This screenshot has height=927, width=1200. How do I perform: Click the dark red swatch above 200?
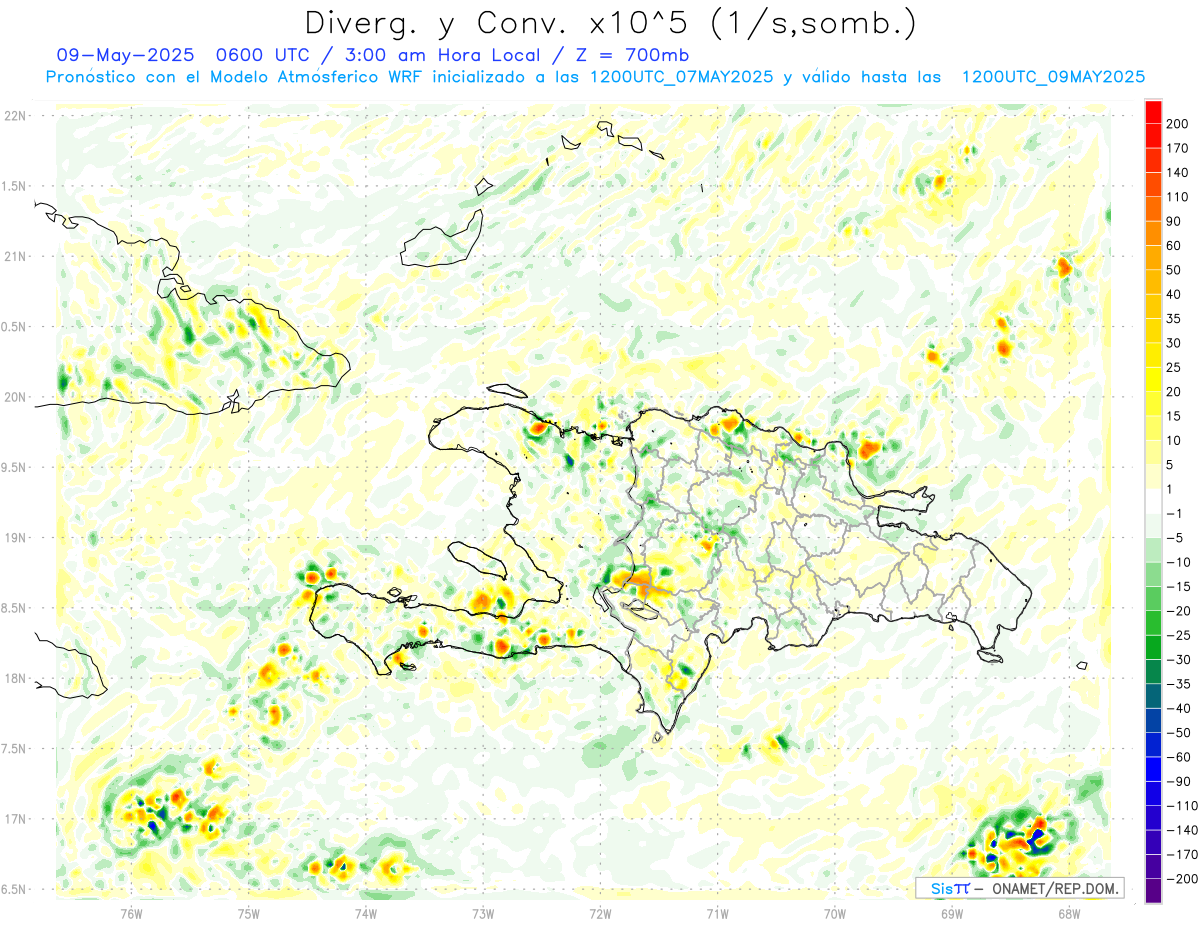click(1153, 111)
